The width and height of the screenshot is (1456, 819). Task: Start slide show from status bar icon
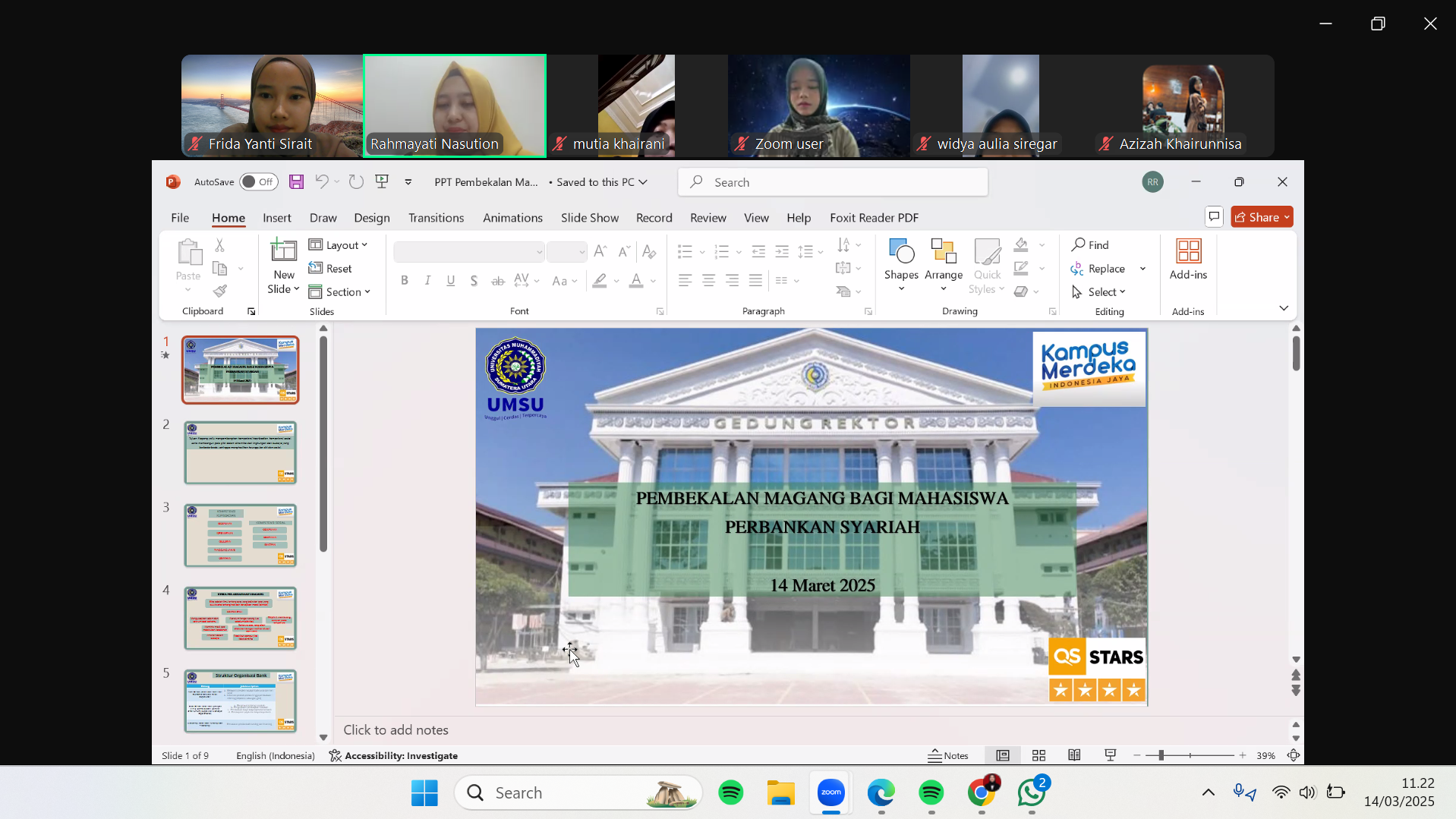1110,755
